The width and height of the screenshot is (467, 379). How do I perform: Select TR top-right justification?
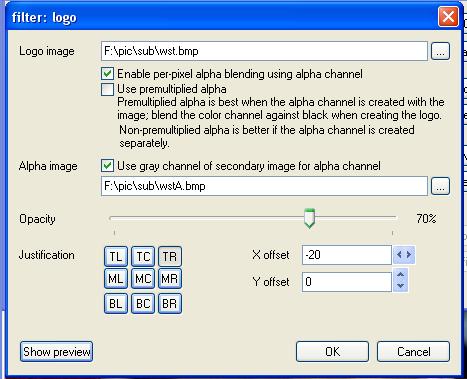tap(170, 256)
